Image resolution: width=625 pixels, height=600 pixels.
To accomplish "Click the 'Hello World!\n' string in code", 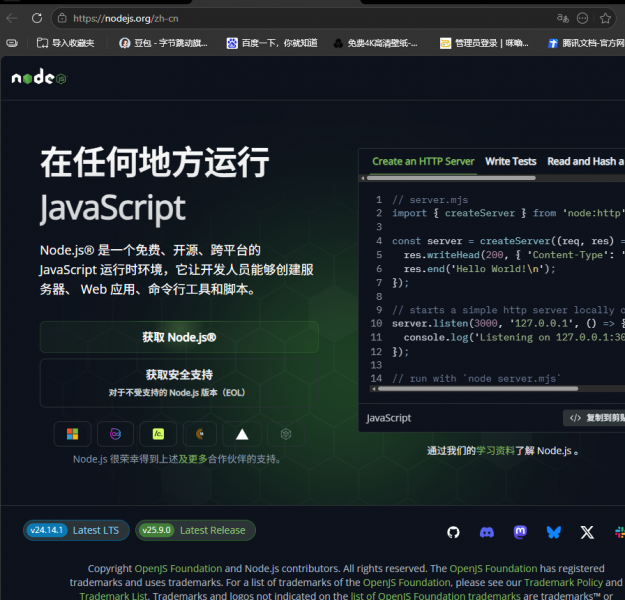I will [495, 269].
